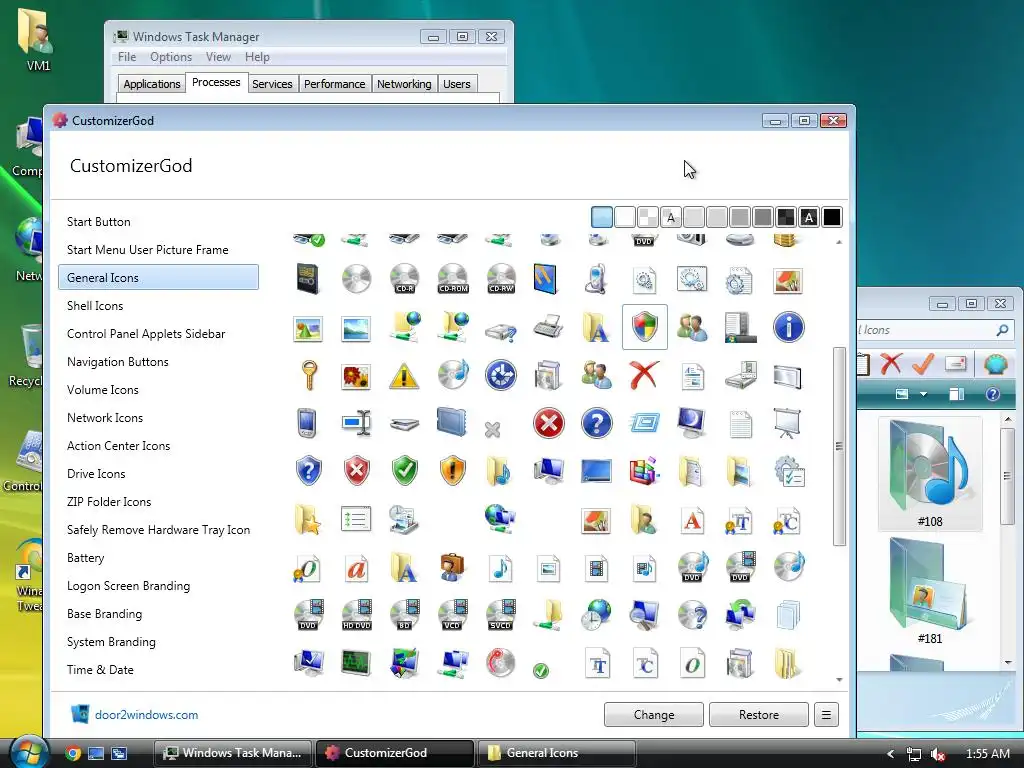Open CustomizerGod hamburger menu button

point(826,714)
